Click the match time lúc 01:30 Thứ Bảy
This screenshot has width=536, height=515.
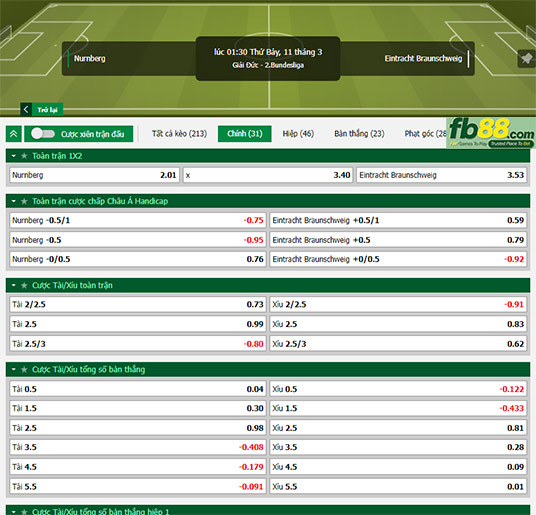(268, 52)
